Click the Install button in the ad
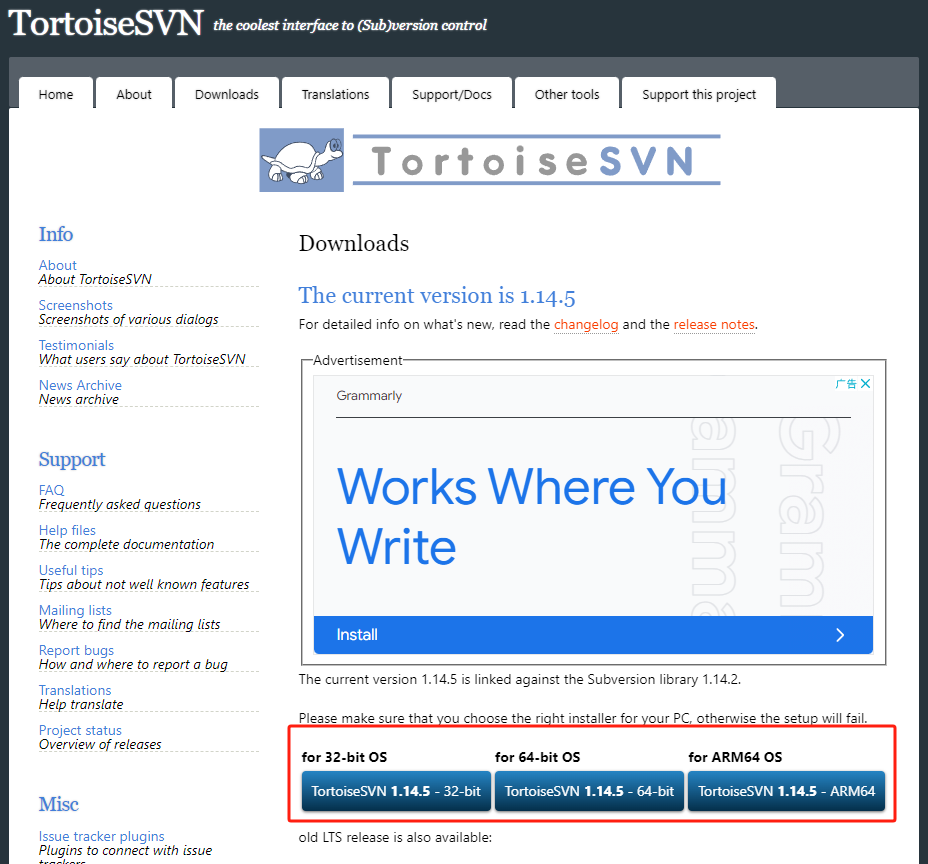 (x=593, y=635)
